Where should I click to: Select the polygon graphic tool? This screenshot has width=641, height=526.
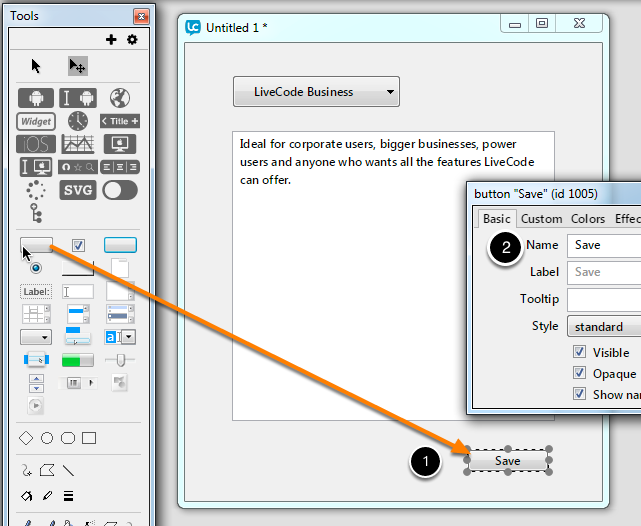tap(47, 470)
